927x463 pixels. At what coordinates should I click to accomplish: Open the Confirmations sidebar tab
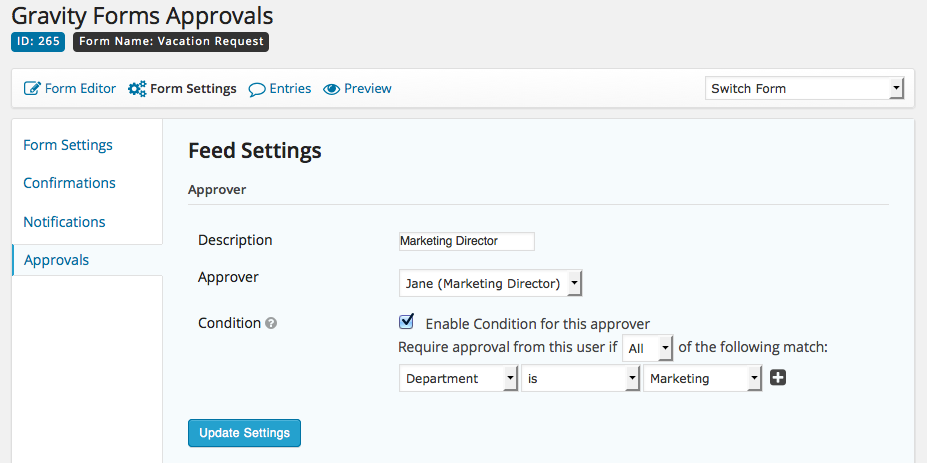pyautogui.click(x=70, y=183)
